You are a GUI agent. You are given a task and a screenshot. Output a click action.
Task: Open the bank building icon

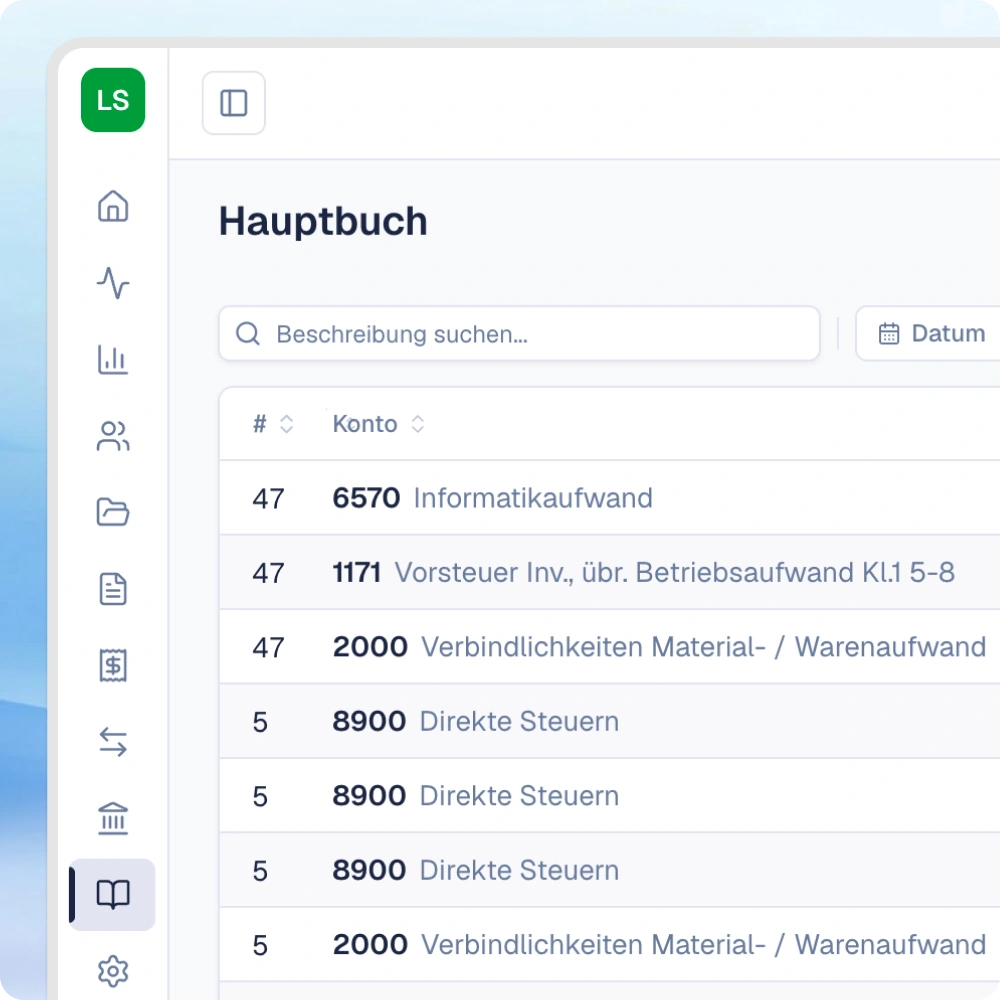tap(113, 818)
